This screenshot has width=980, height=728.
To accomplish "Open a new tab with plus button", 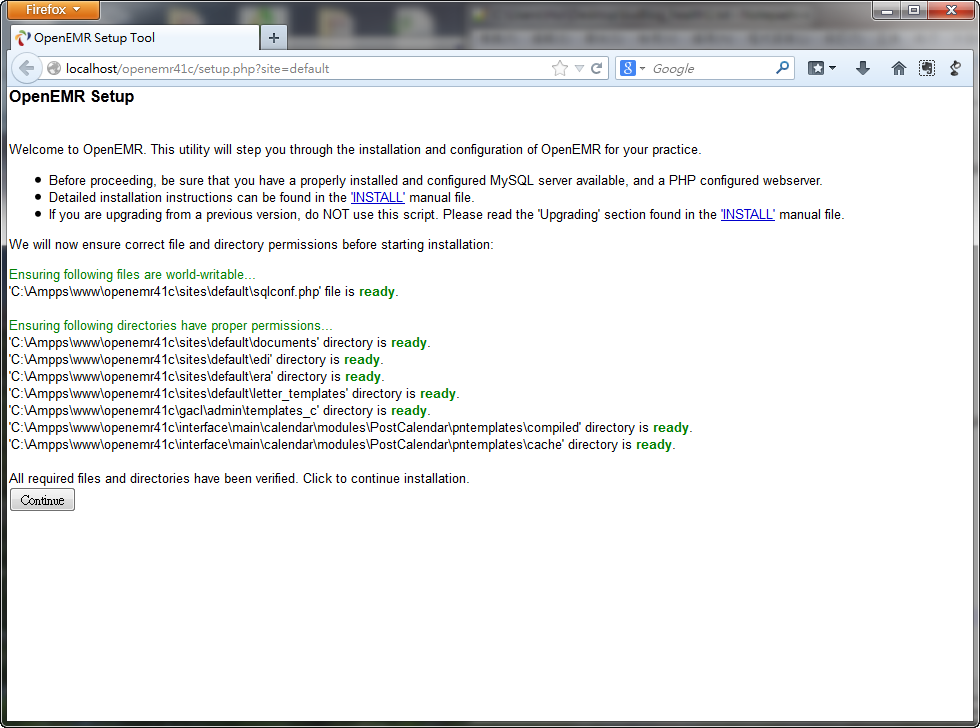I will (274, 38).
